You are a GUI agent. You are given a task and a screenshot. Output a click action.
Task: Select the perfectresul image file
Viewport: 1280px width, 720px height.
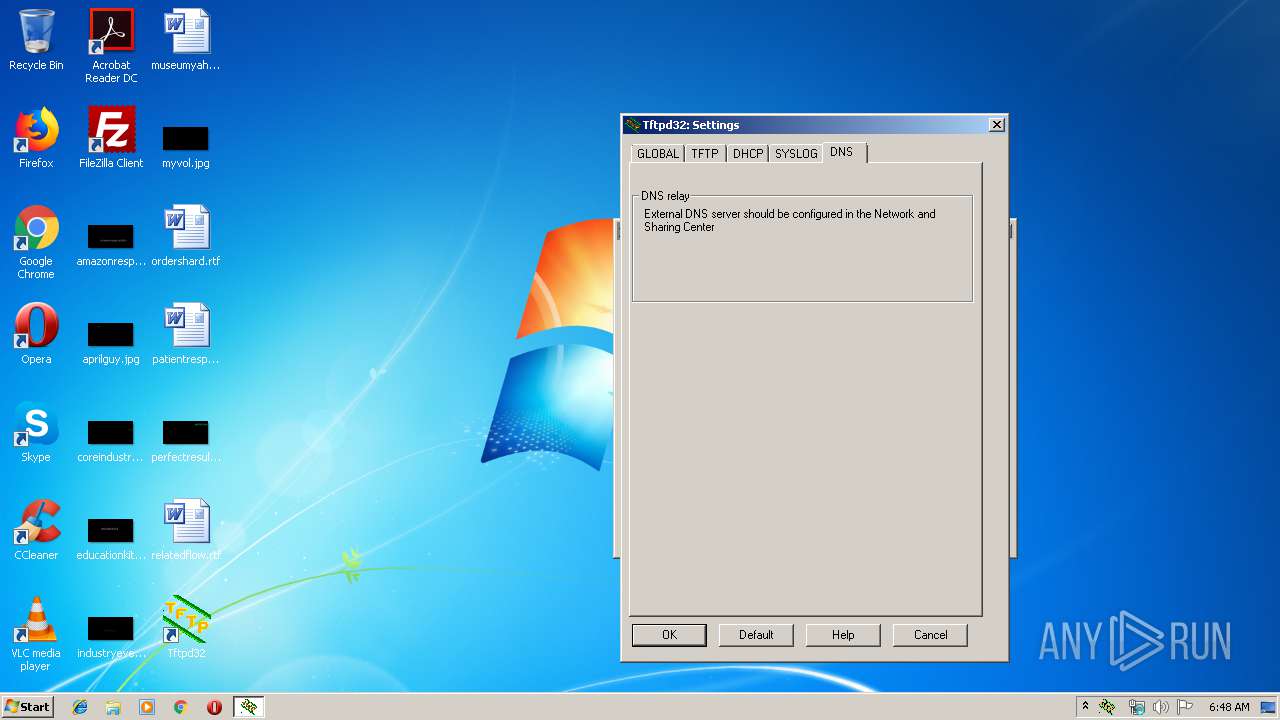(186, 439)
